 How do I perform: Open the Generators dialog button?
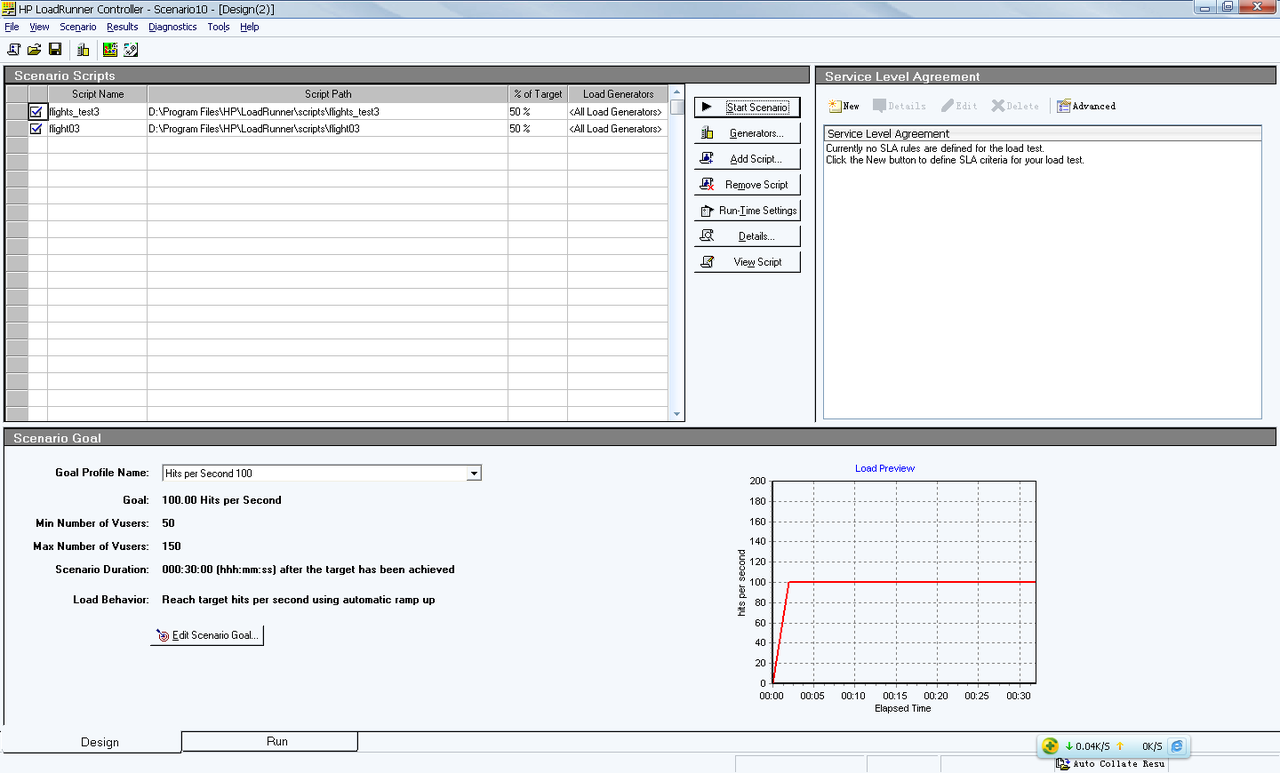[x=747, y=133]
